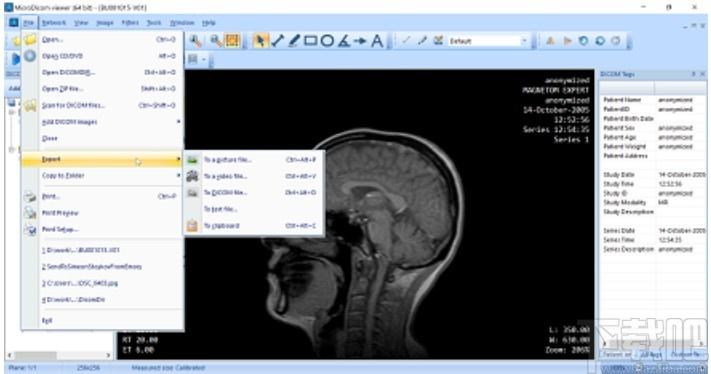Click the thick diagonal line icon
The image size is (711, 374).
click(422, 41)
